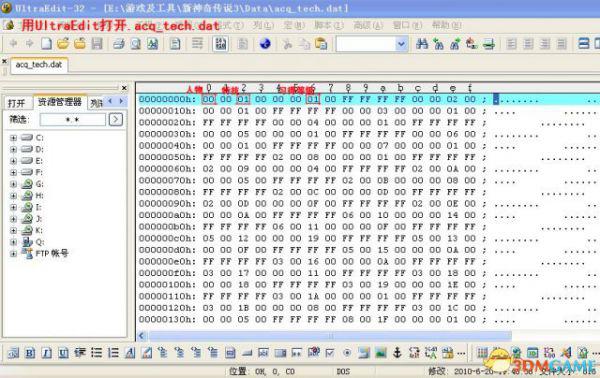600x378 pixels.
Task: Click the horizontal scrollbar of hex view
Action: [x=330, y=336]
